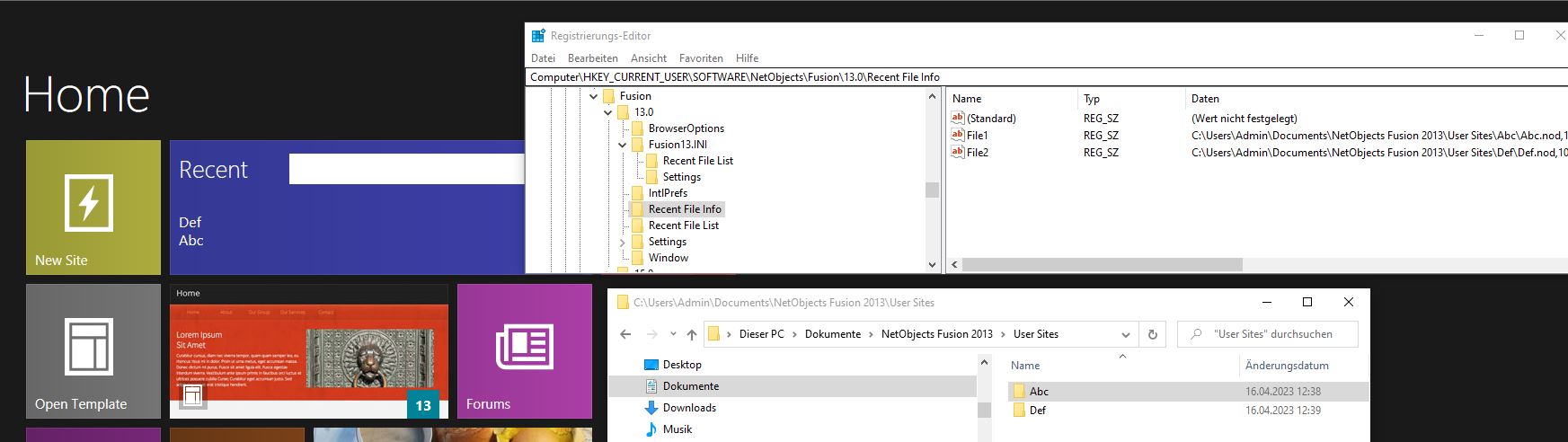The height and width of the screenshot is (442, 1568).
Task: Click the New Site lightning tile
Action: [x=93, y=207]
